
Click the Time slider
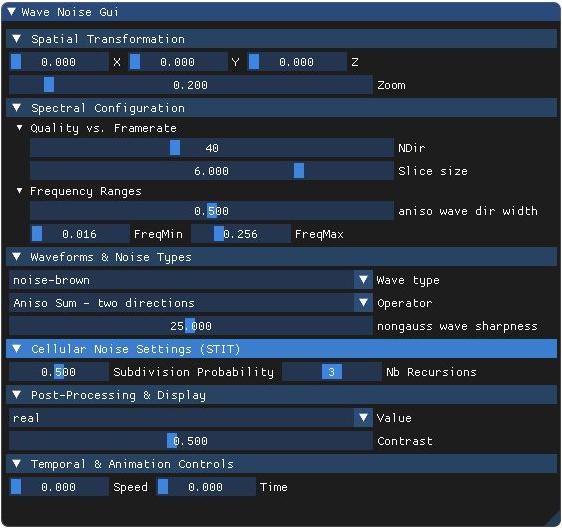click(206, 487)
